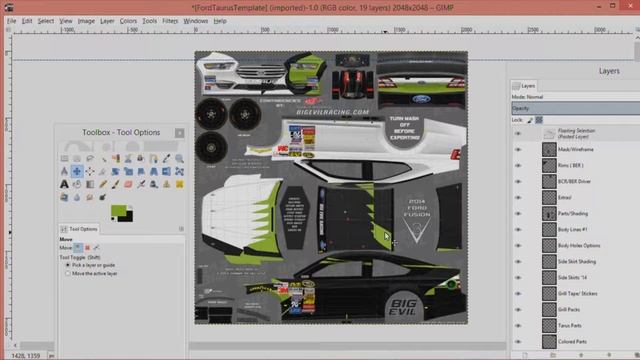Open the Windows menu
Screen dimensions: 640x360
[196, 21]
